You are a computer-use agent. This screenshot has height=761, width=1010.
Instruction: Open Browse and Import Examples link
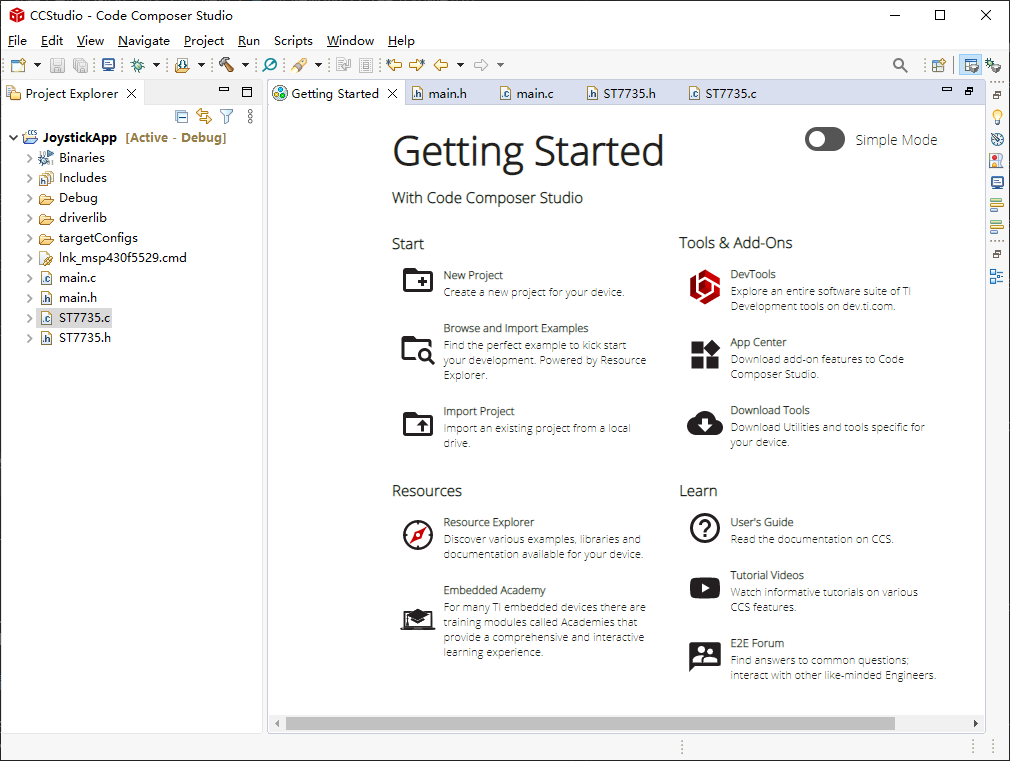click(515, 328)
